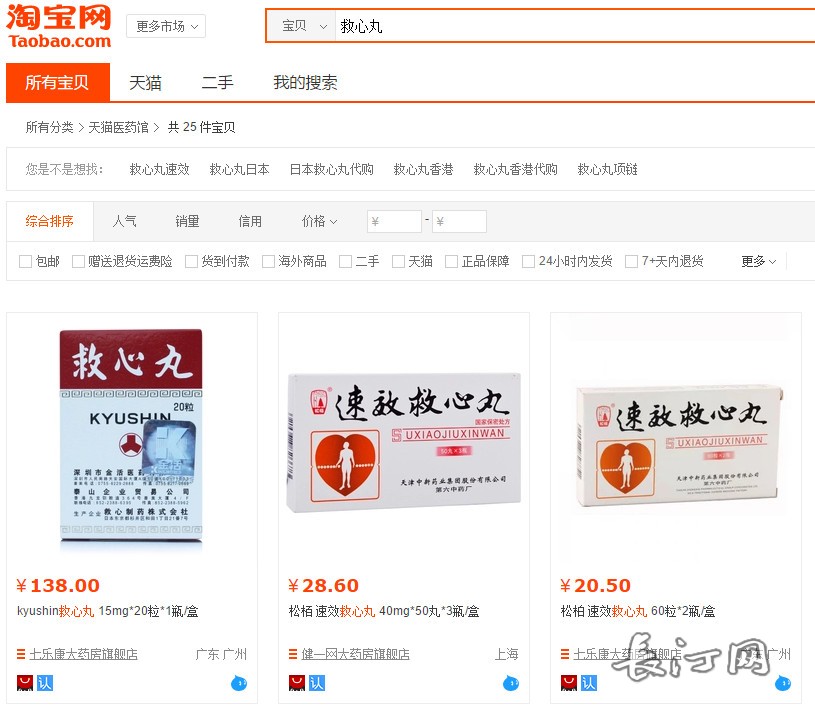Sort results by 信用
The width and height of the screenshot is (815, 716).
tap(251, 221)
